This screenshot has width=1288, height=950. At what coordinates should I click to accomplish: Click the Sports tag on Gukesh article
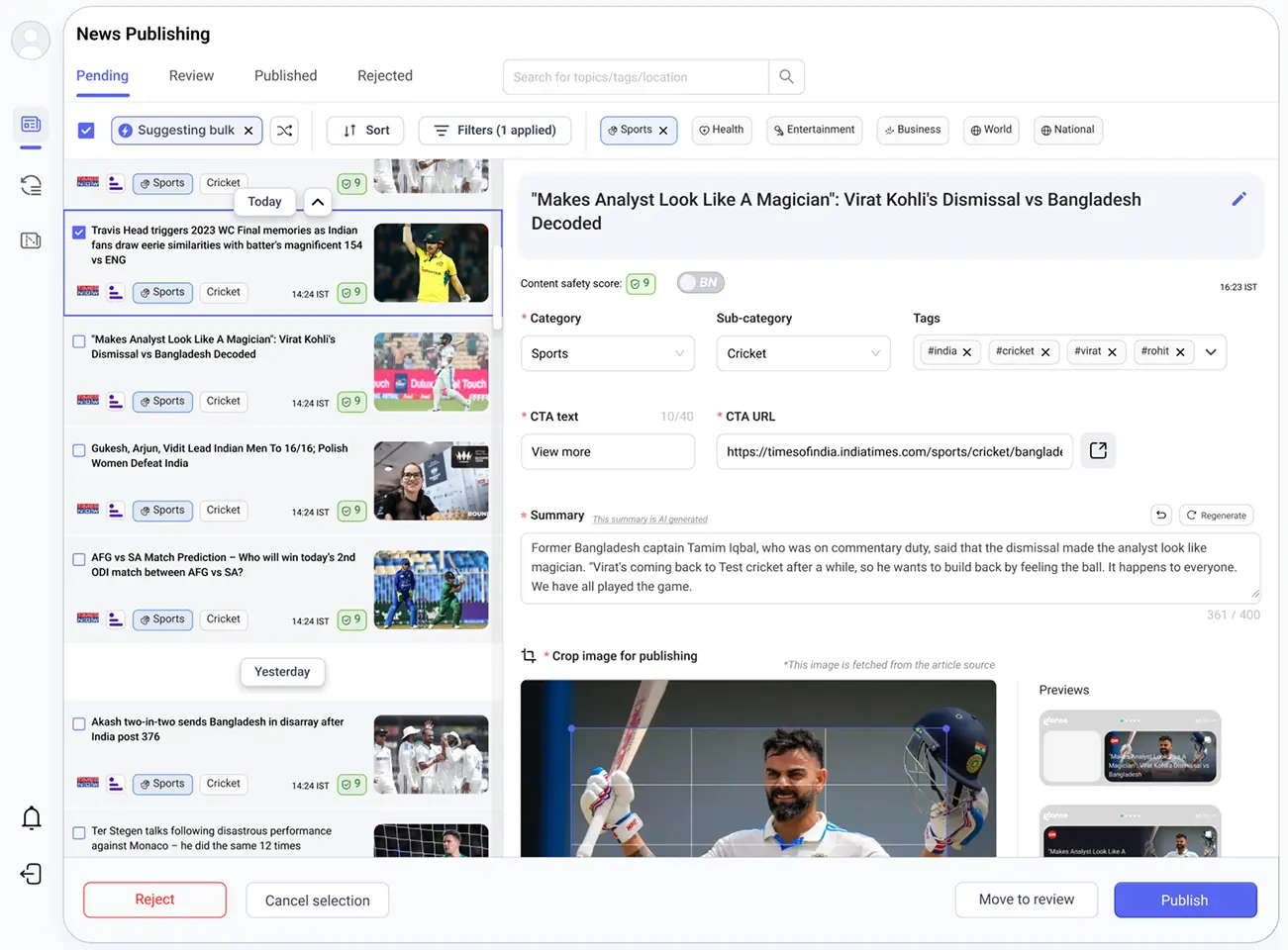tap(162, 511)
